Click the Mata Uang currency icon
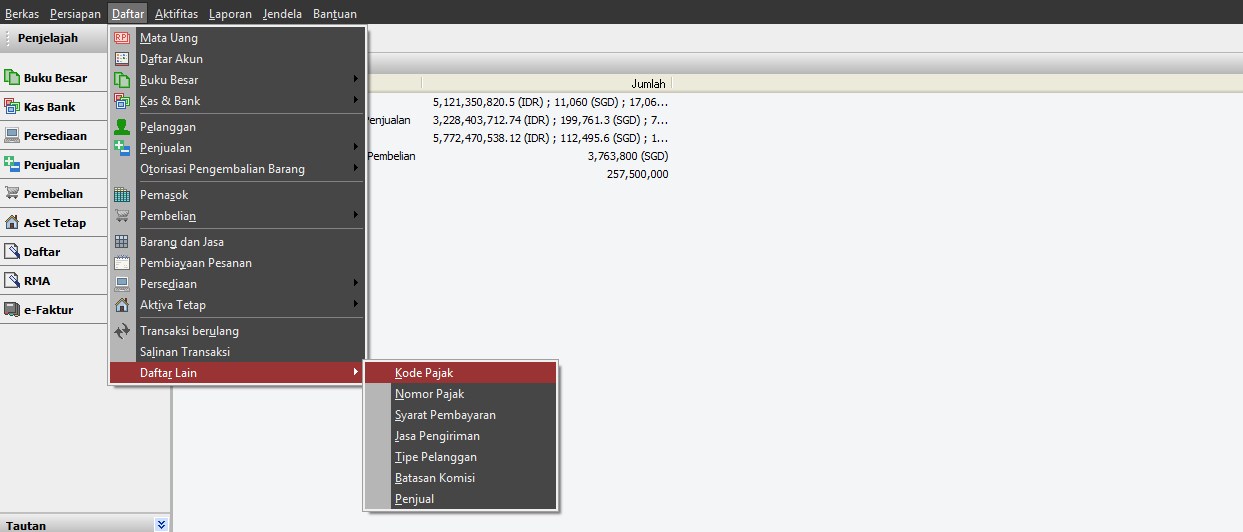This screenshot has width=1243, height=532. coord(122,38)
